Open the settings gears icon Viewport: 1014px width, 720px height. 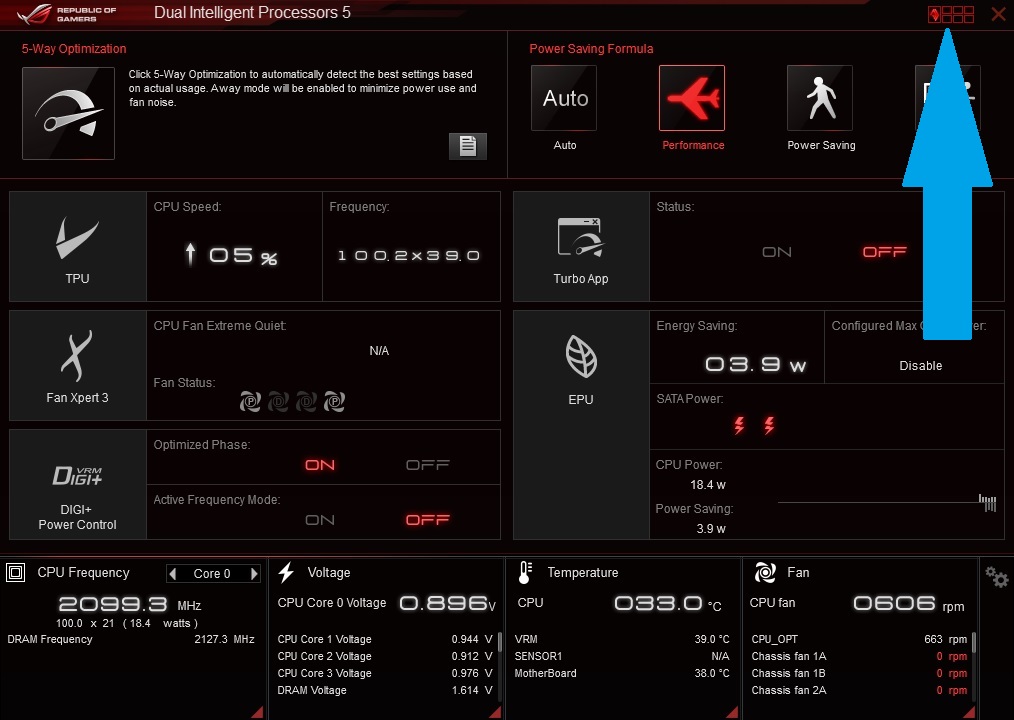coord(997,576)
